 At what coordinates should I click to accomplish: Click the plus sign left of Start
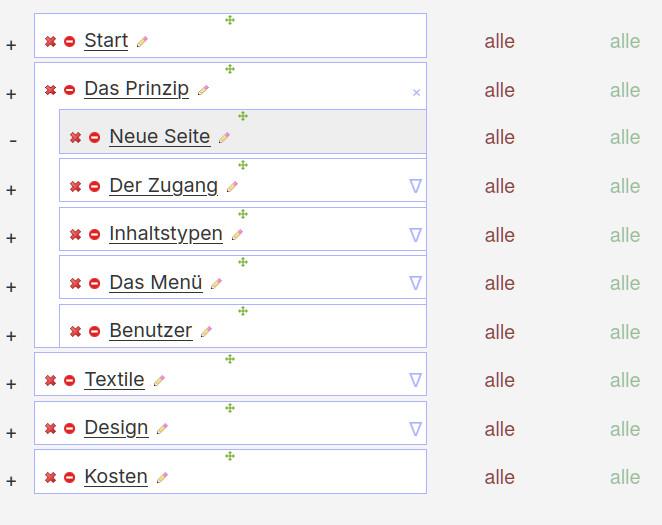(11, 45)
